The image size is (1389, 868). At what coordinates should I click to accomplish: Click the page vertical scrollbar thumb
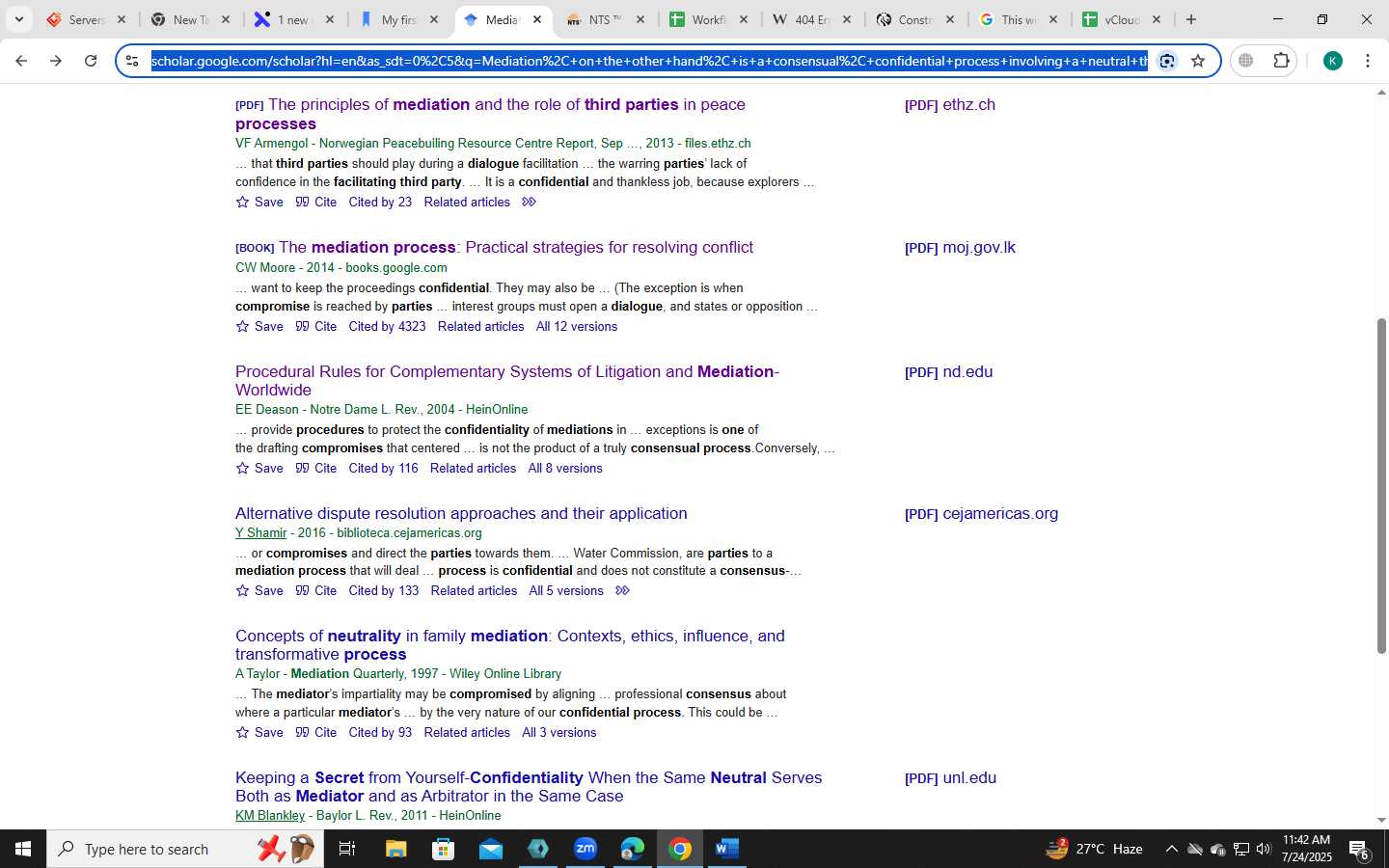[1381, 486]
